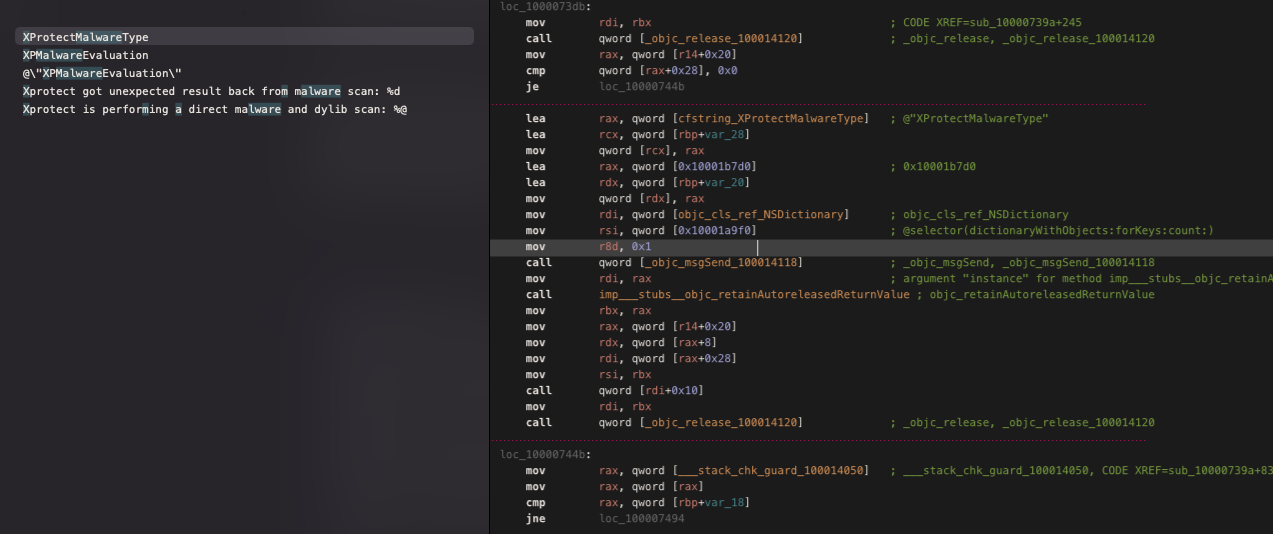Select the XPMalwareEvaluation result row
Image resolution: width=1273 pixels, height=534 pixels.
point(245,55)
